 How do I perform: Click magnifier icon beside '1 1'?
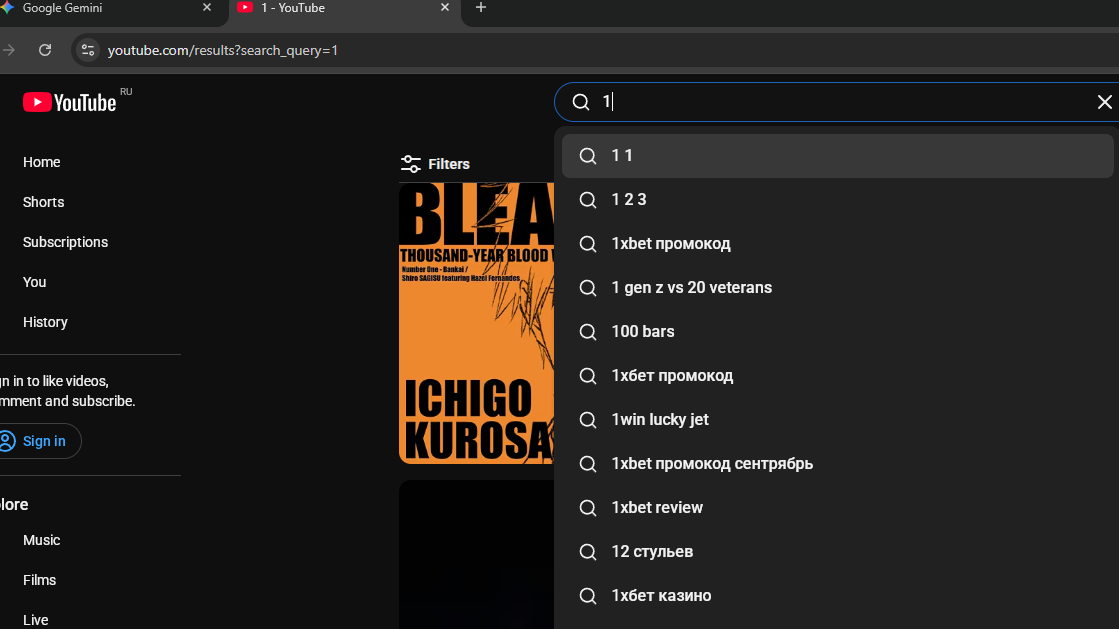pyautogui.click(x=588, y=156)
